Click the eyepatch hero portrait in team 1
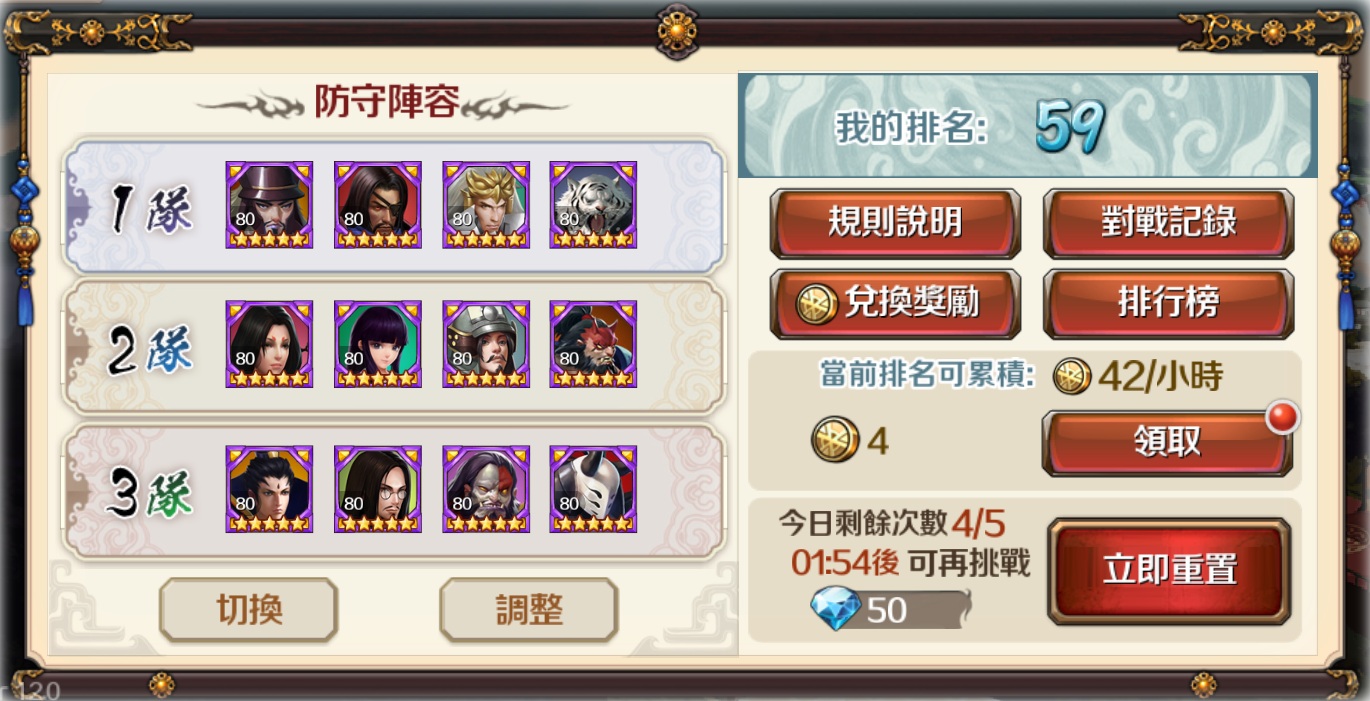Image resolution: width=1370 pixels, height=701 pixels. point(377,205)
